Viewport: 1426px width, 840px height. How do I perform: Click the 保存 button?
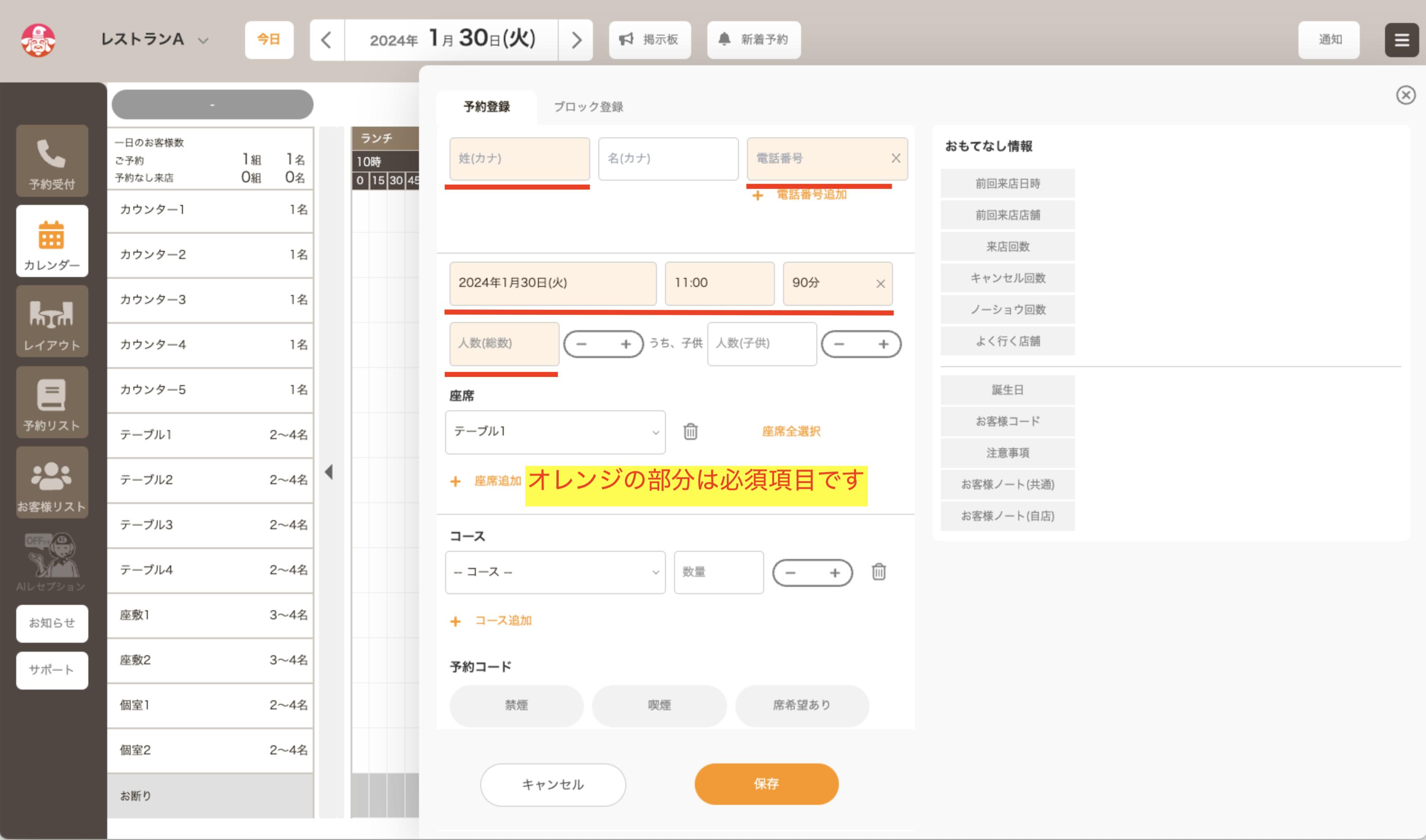[766, 784]
